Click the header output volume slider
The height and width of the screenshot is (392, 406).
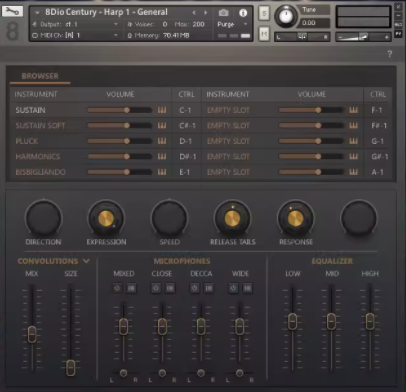click(363, 37)
